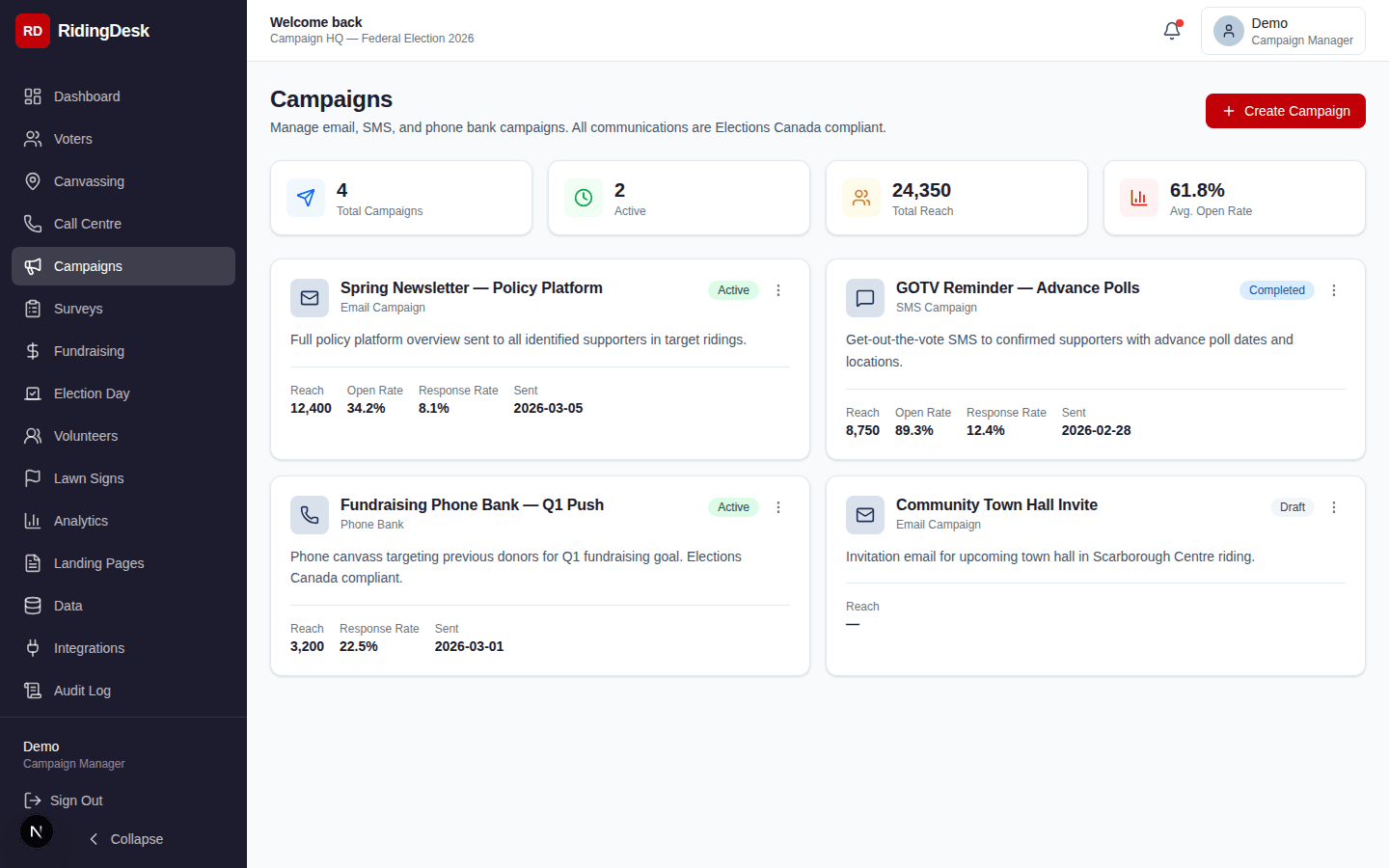
Task: Click the Active status badge on Fundraising Phone Bank
Action: pyautogui.click(x=733, y=506)
